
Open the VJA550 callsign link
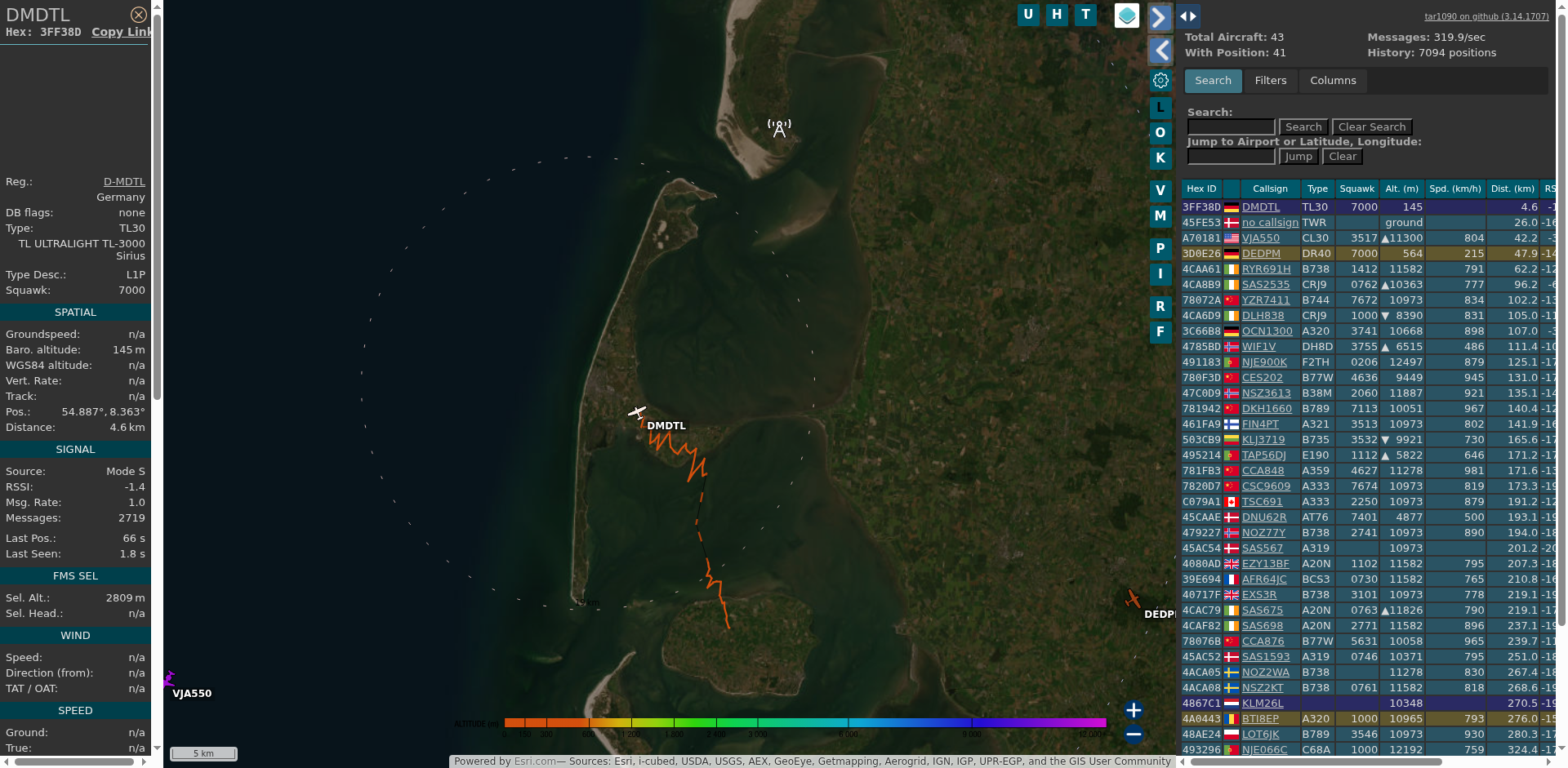coord(1261,238)
